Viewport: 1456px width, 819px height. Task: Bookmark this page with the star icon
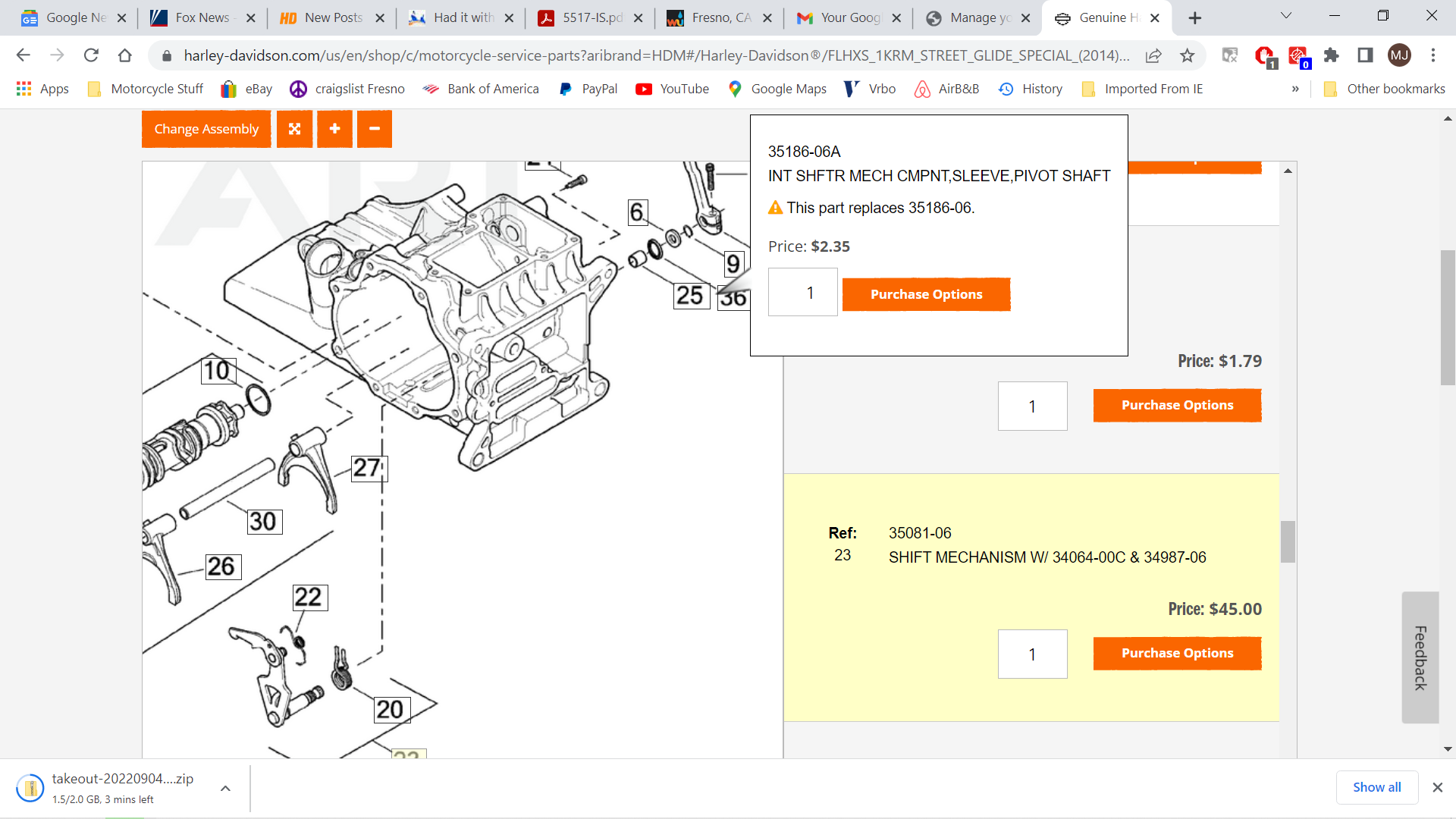coord(1188,55)
